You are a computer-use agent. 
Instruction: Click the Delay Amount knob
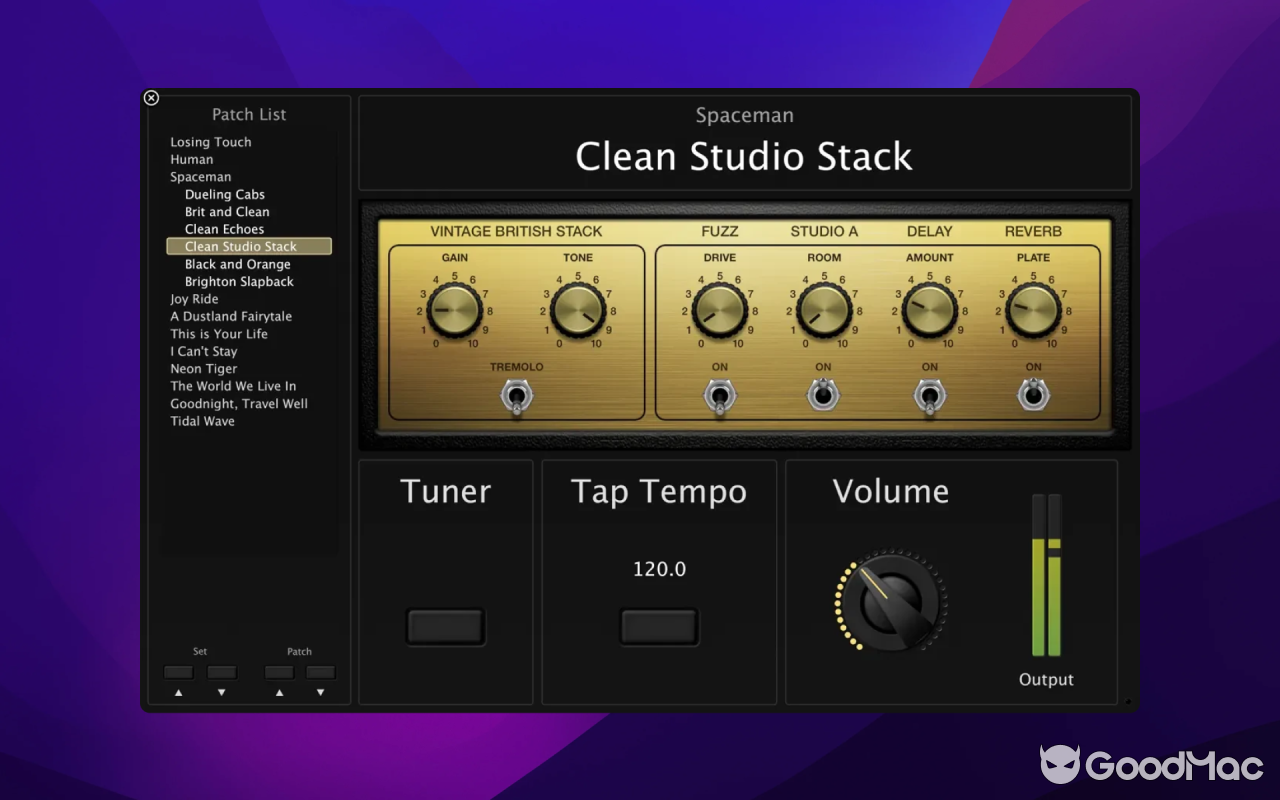(930, 310)
